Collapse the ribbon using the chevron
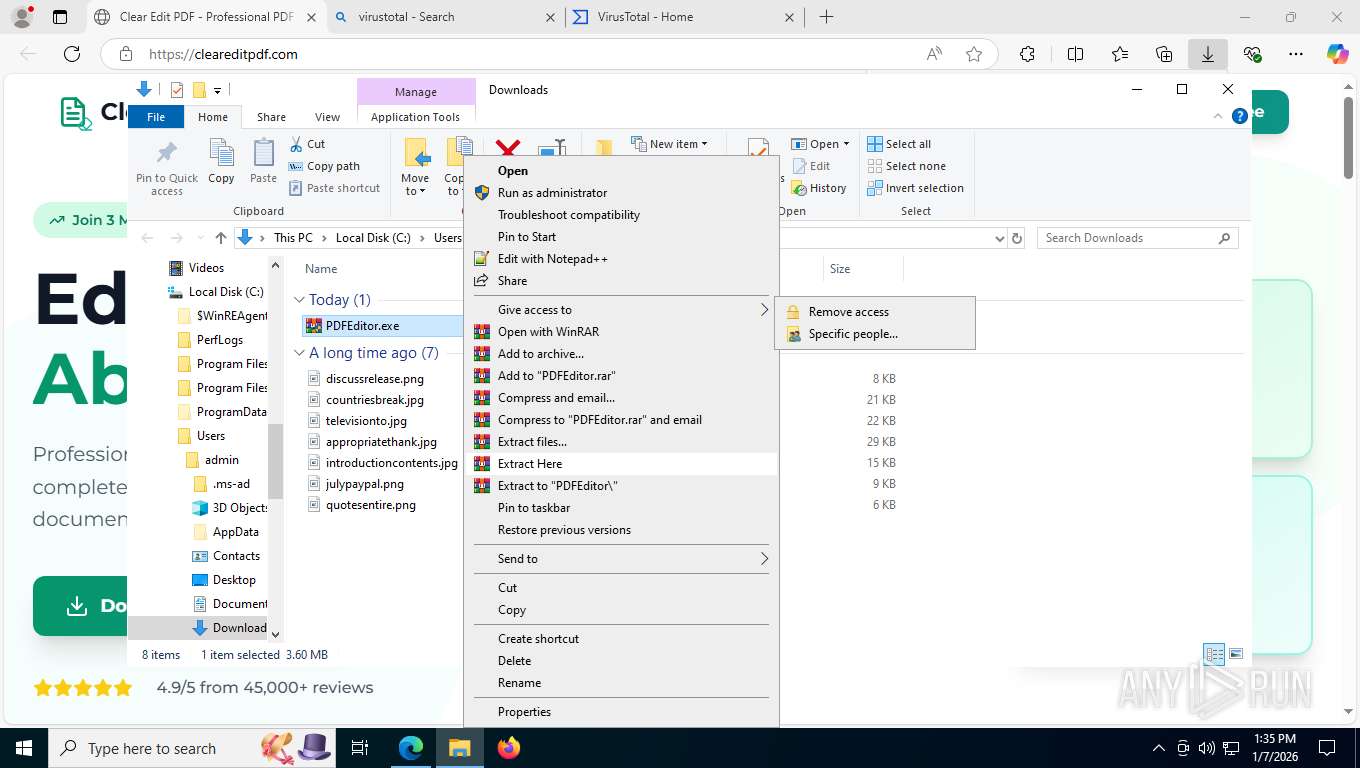The width and height of the screenshot is (1360, 768). point(1219,116)
